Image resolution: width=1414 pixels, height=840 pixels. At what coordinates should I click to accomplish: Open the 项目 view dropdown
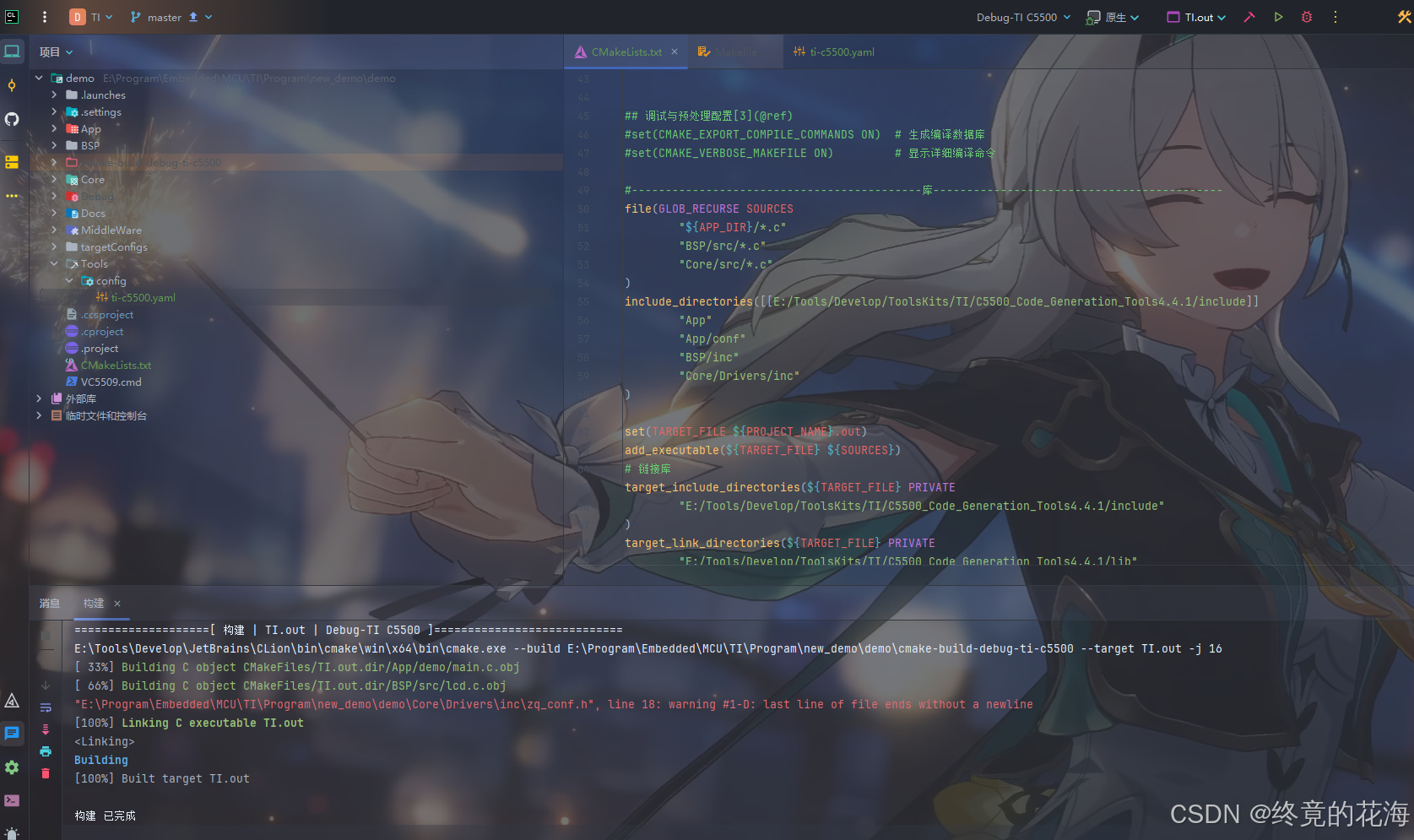coord(56,52)
